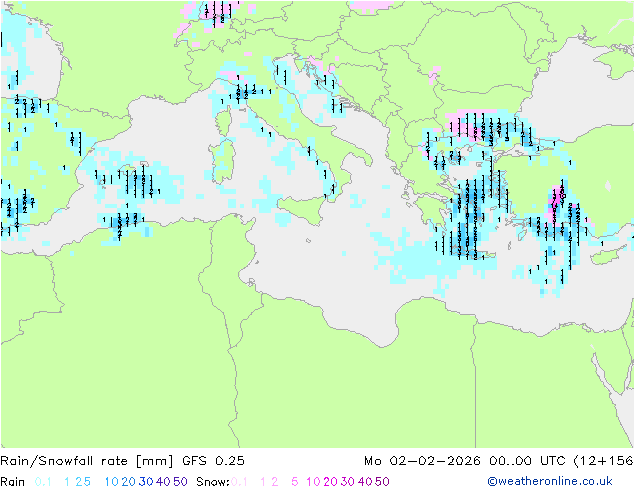Click the 'Rain/Snowfall rate [mm] GFS 0.25' title
The height and width of the screenshot is (490, 634).
[123, 461]
